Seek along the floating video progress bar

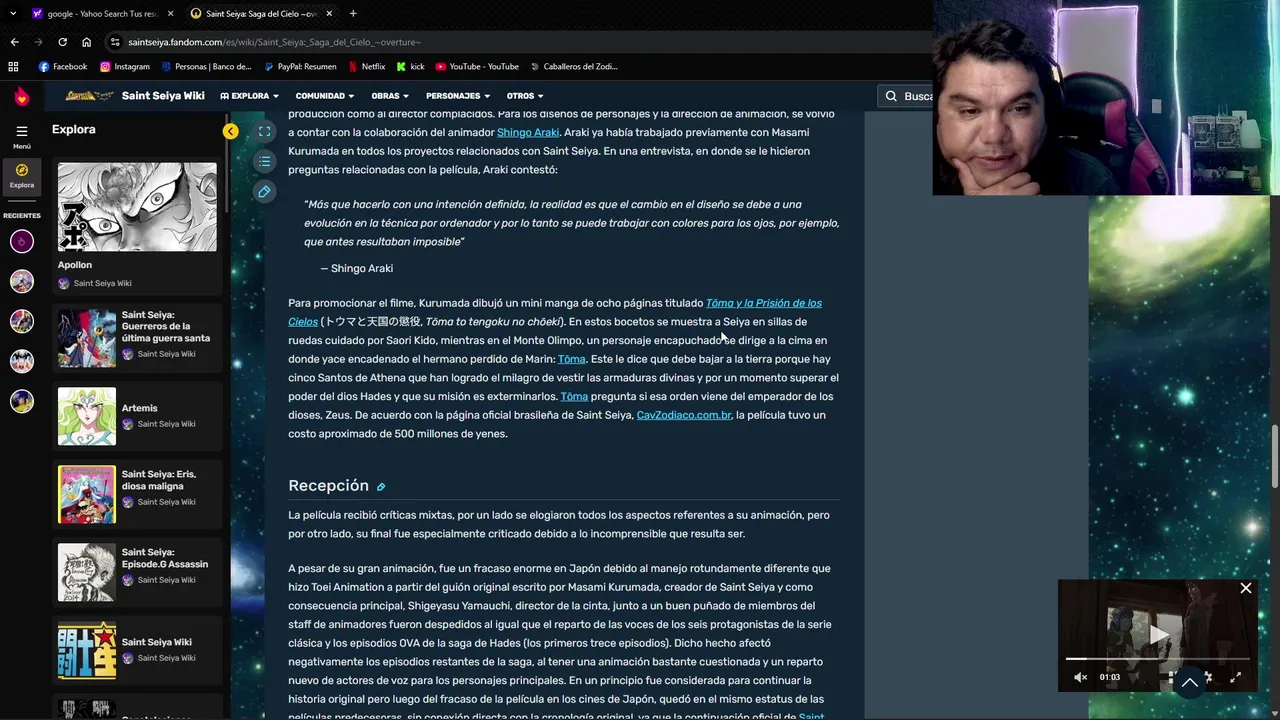(1157, 659)
